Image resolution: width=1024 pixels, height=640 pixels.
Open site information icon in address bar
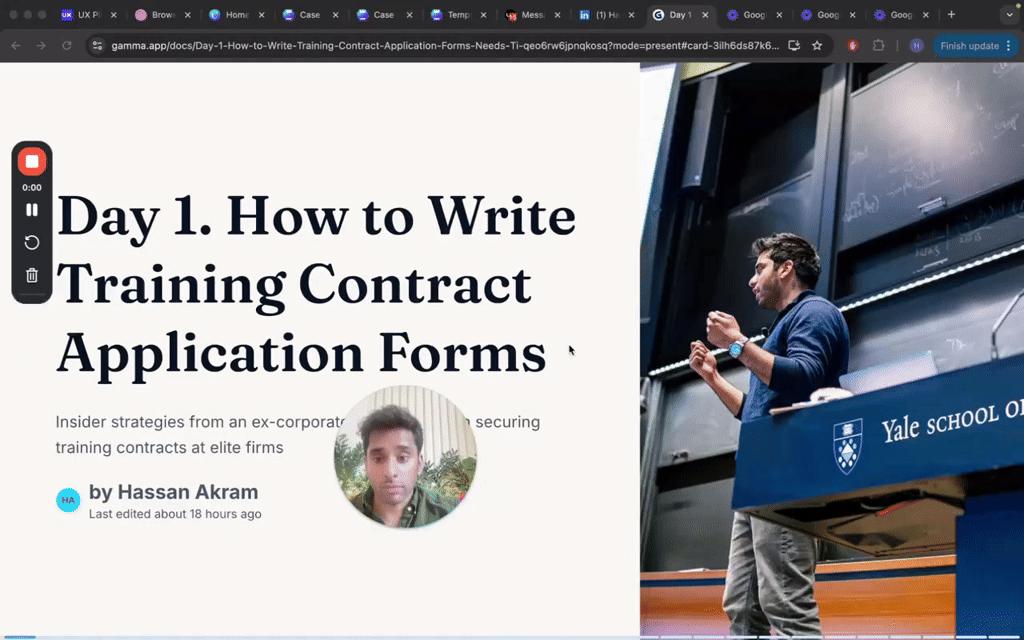[x=97, y=46]
